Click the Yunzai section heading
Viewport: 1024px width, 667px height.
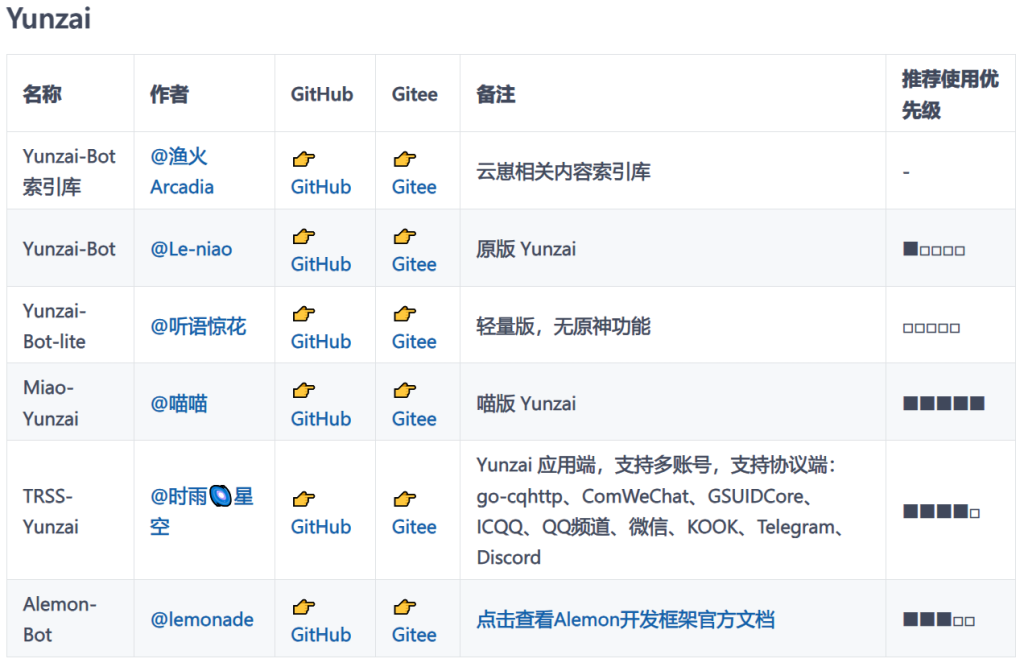click(49, 18)
